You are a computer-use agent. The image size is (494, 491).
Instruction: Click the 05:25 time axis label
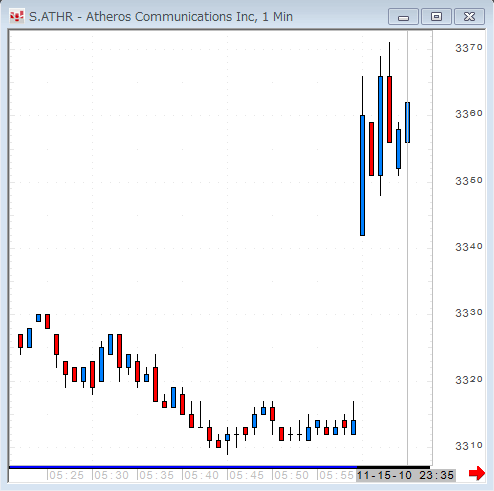click(x=66, y=475)
